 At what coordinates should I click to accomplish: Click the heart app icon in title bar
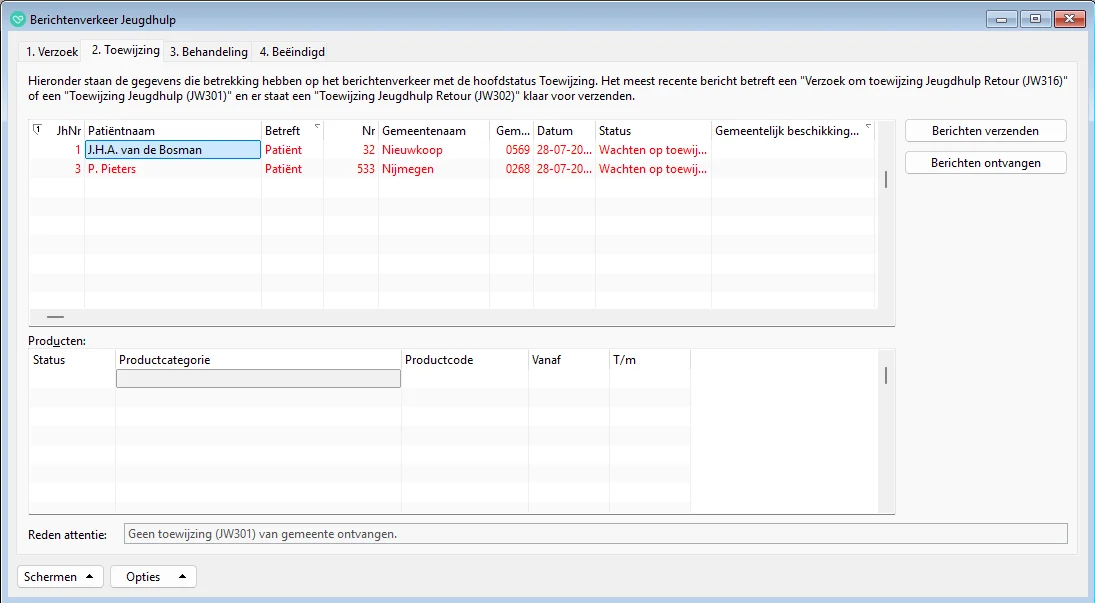click(x=17, y=19)
